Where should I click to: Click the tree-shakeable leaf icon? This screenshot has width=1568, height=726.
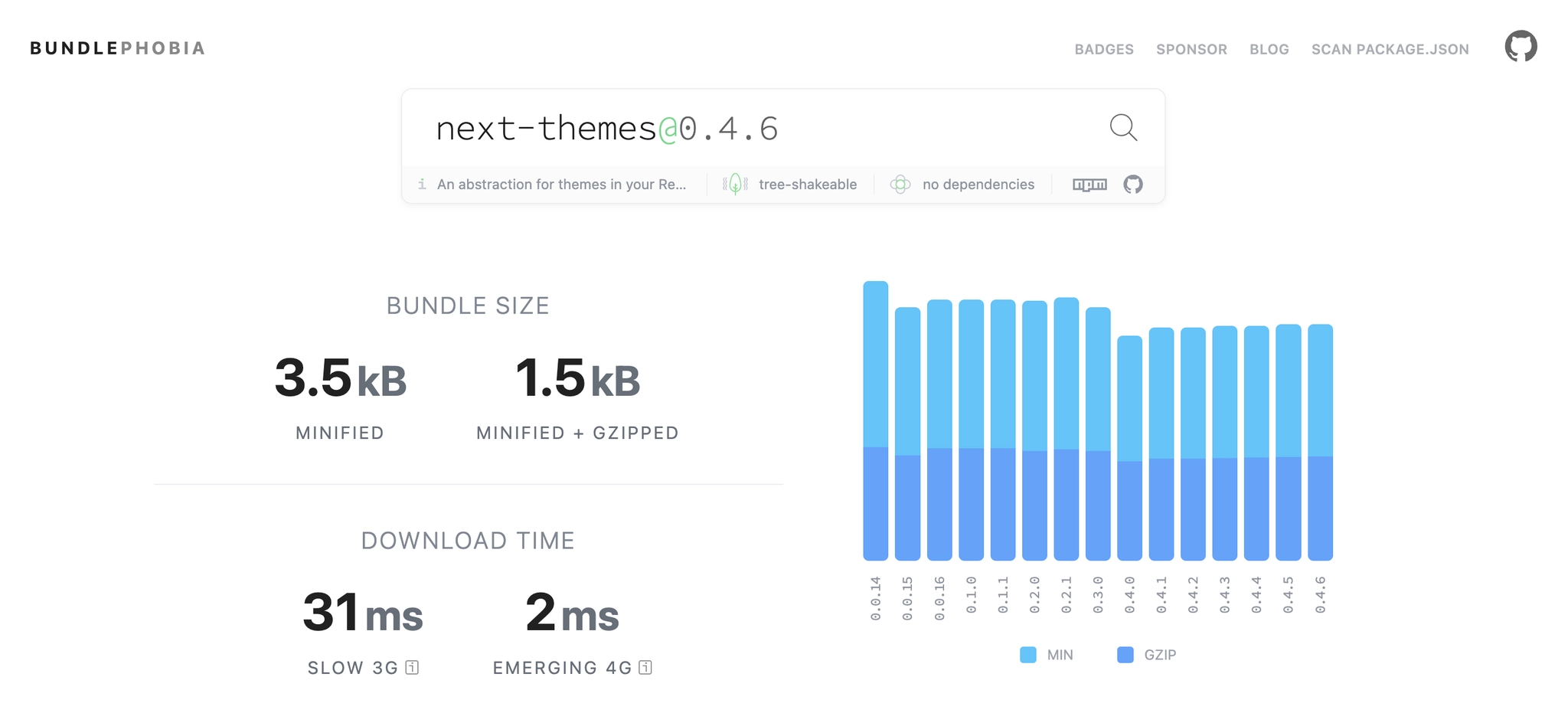735,185
